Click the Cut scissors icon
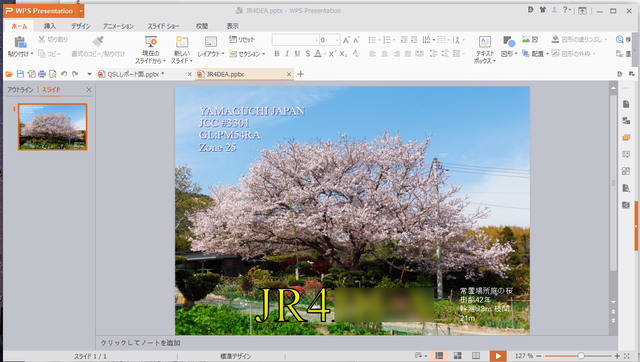This screenshot has width=640, height=362. click(42, 39)
